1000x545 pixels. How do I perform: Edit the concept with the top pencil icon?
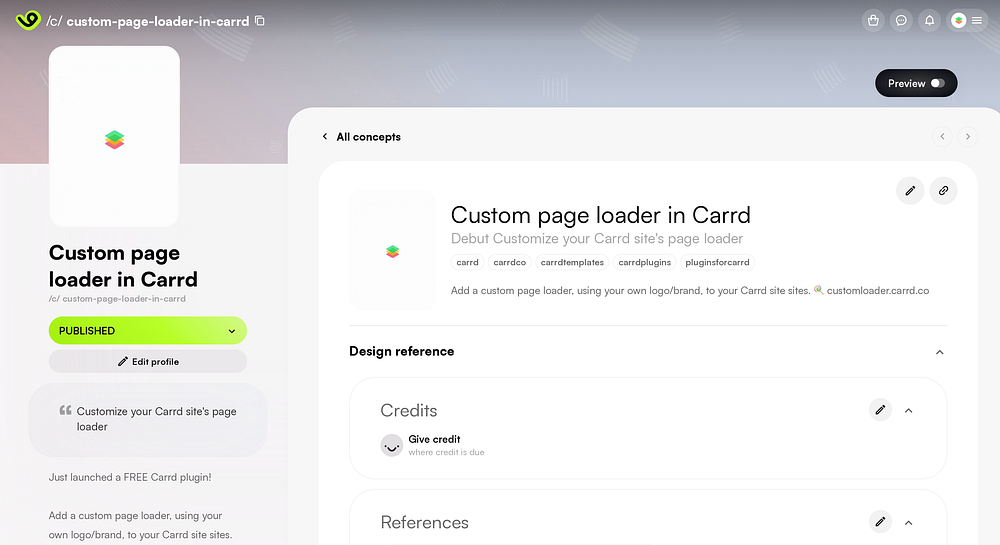[910, 191]
